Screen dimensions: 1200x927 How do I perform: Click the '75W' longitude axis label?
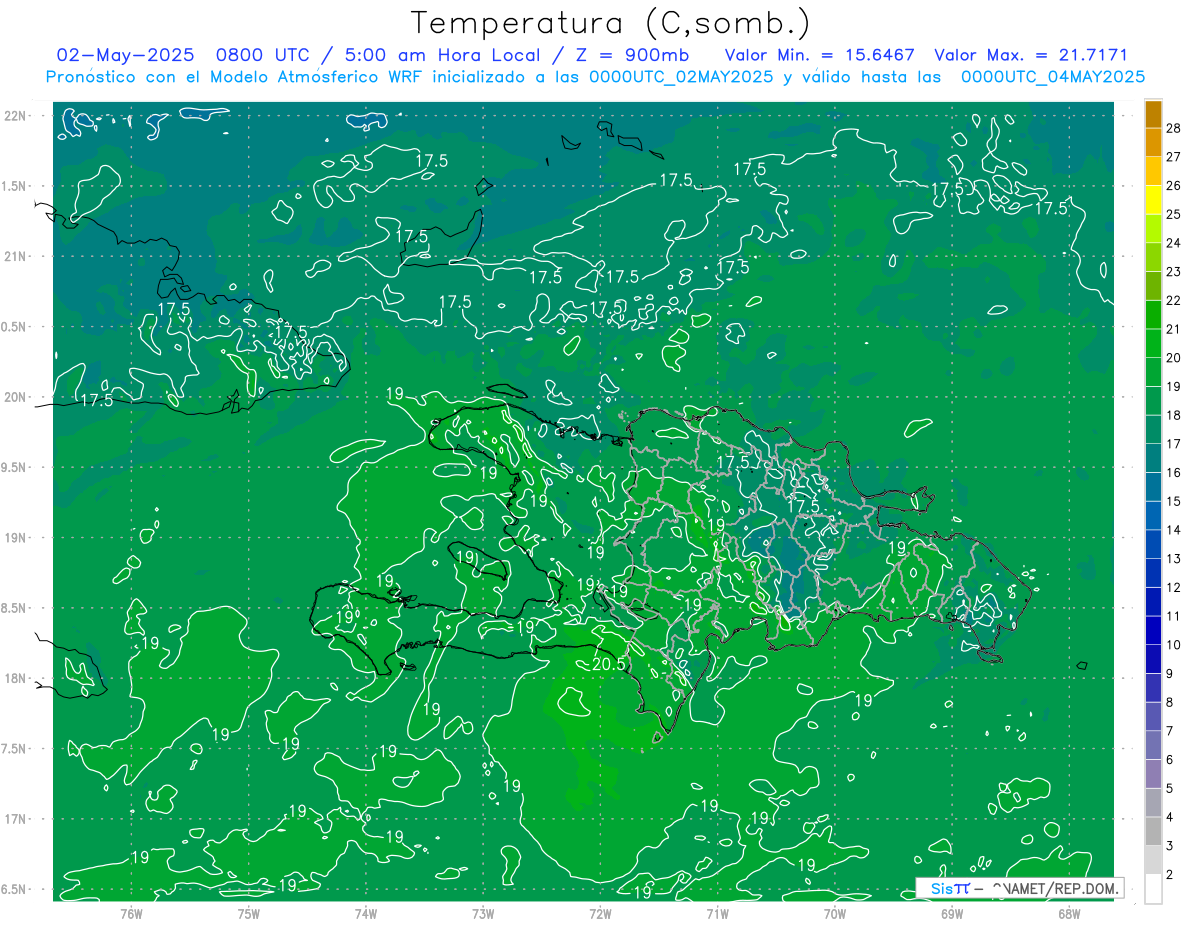(x=248, y=913)
